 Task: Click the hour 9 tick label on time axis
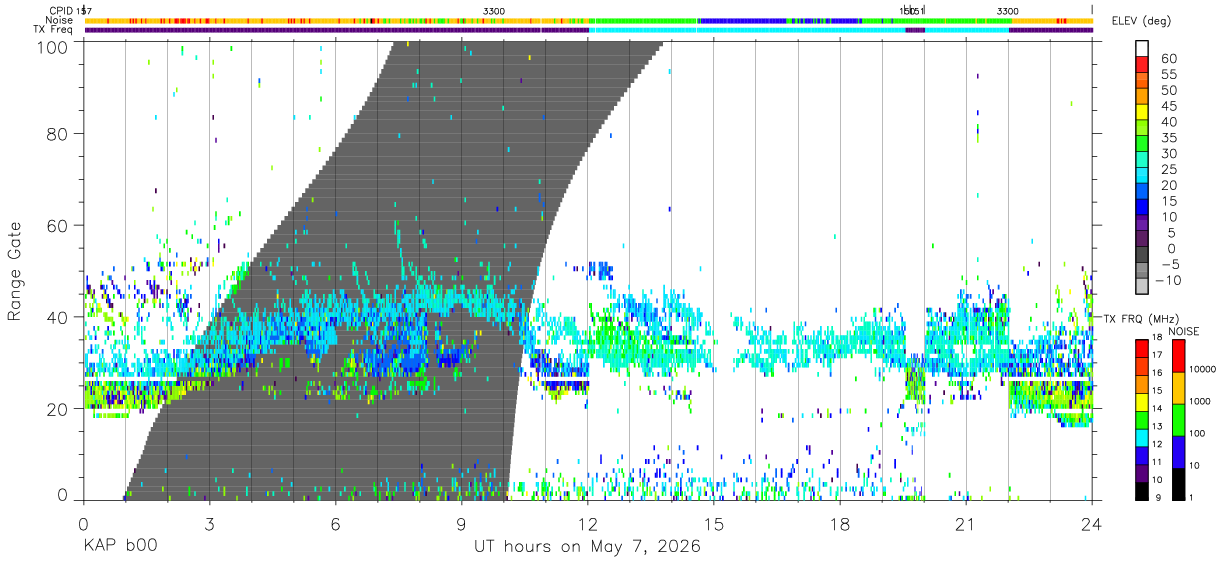pyautogui.click(x=461, y=524)
